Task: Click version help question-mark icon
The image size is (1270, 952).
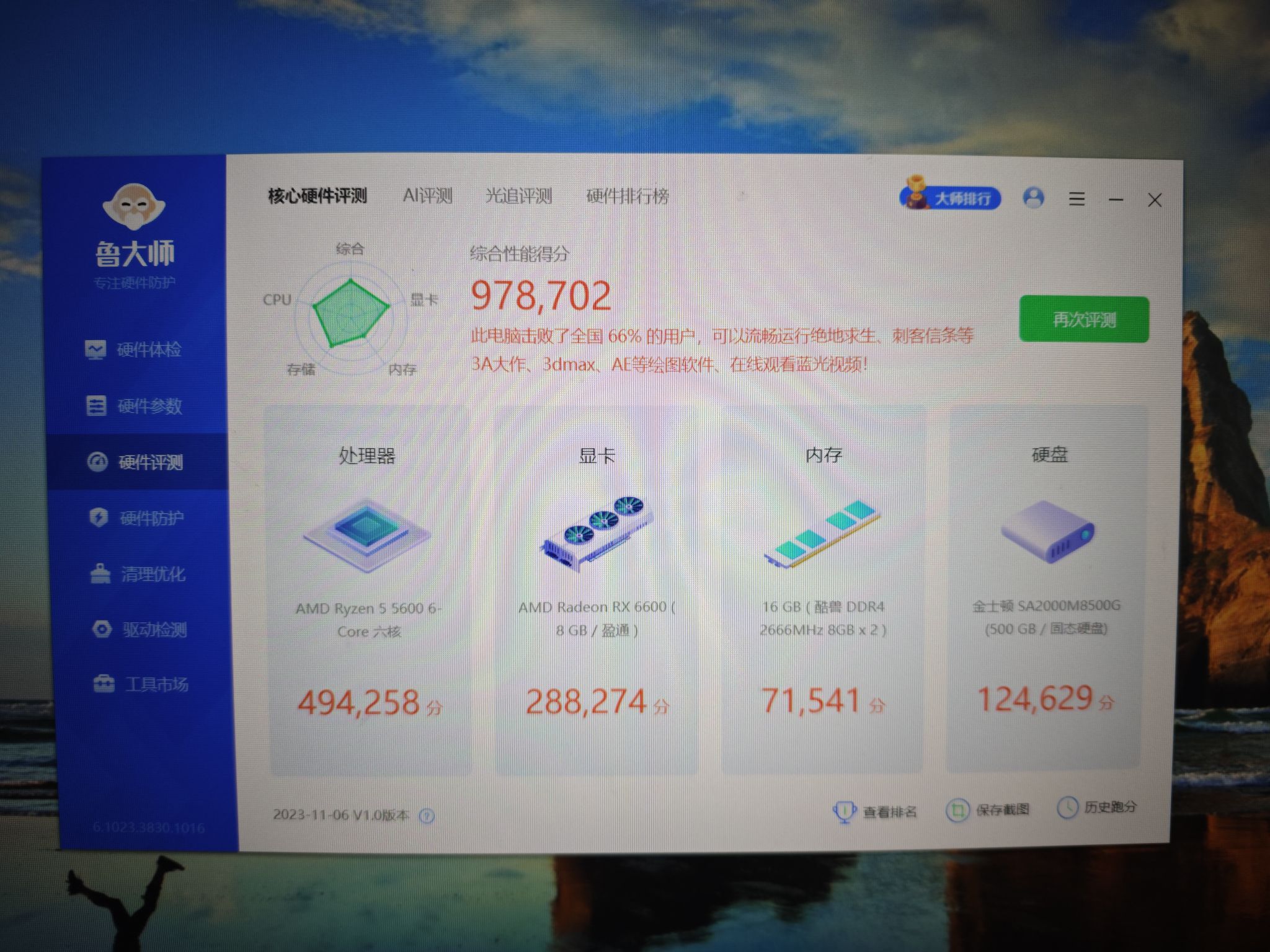Action: pyautogui.click(x=427, y=816)
